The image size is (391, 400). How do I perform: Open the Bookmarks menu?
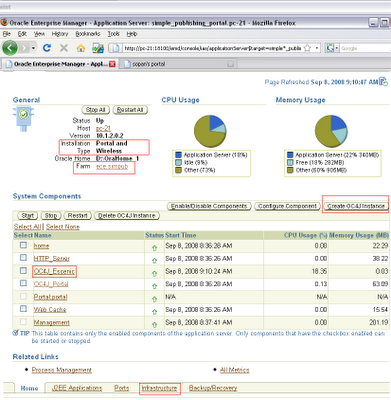pyautogui.click(x=88, y=34)
